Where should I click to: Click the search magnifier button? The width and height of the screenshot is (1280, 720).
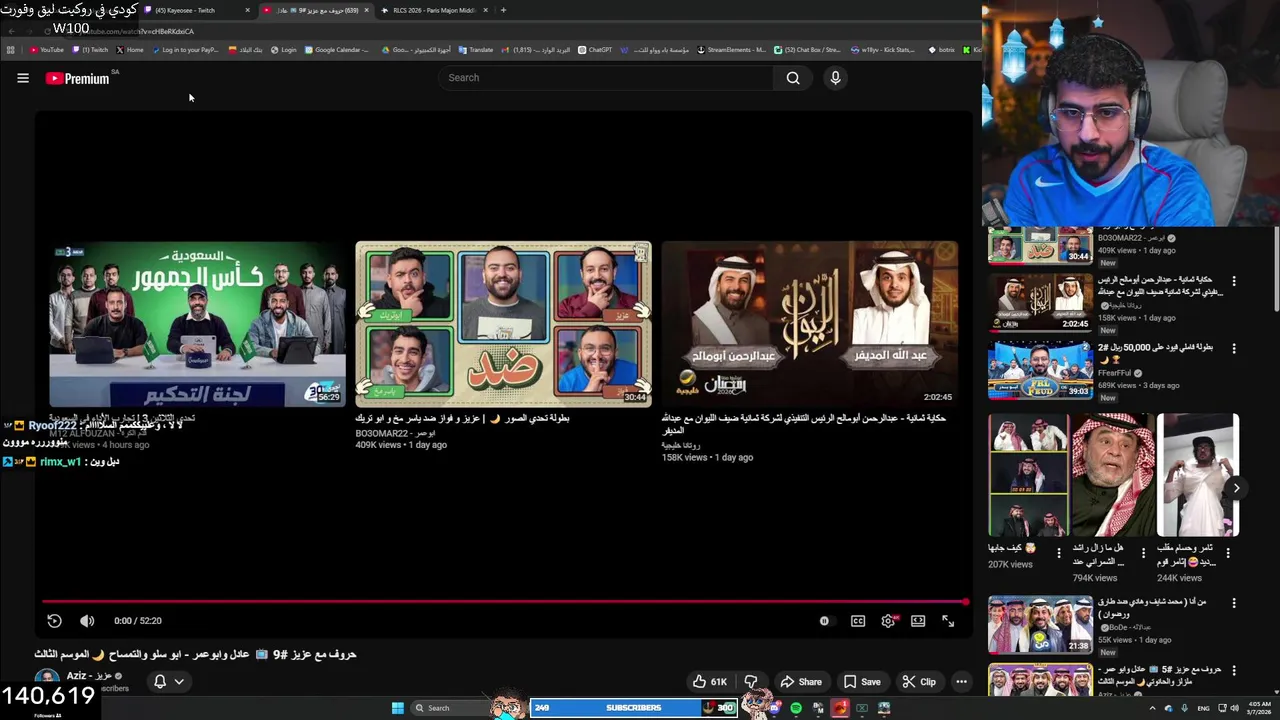pos(793,78)
